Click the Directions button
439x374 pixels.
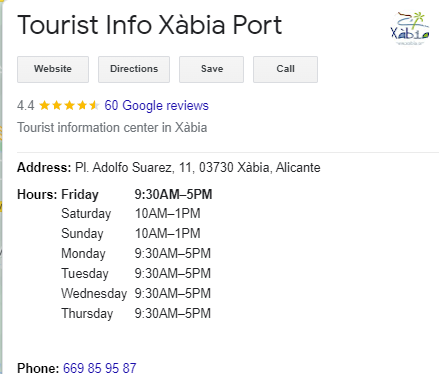(x=134, y=69)
